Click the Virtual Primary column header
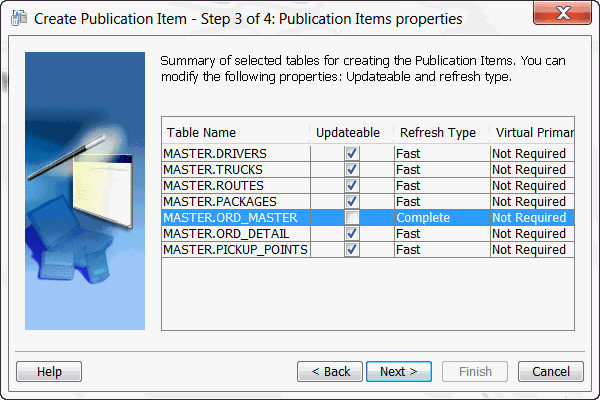This screenshot has height=400, width=600. coord(532,132)
